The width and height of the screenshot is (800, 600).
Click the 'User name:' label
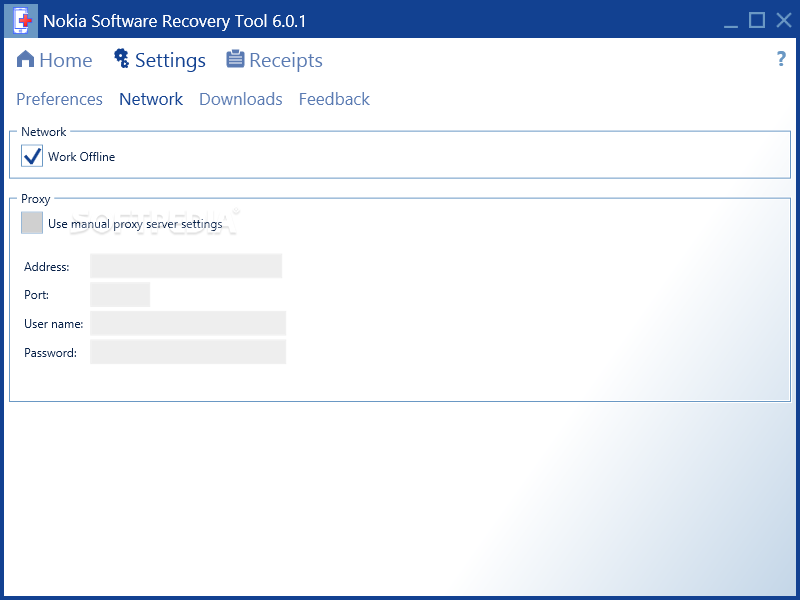54,324
